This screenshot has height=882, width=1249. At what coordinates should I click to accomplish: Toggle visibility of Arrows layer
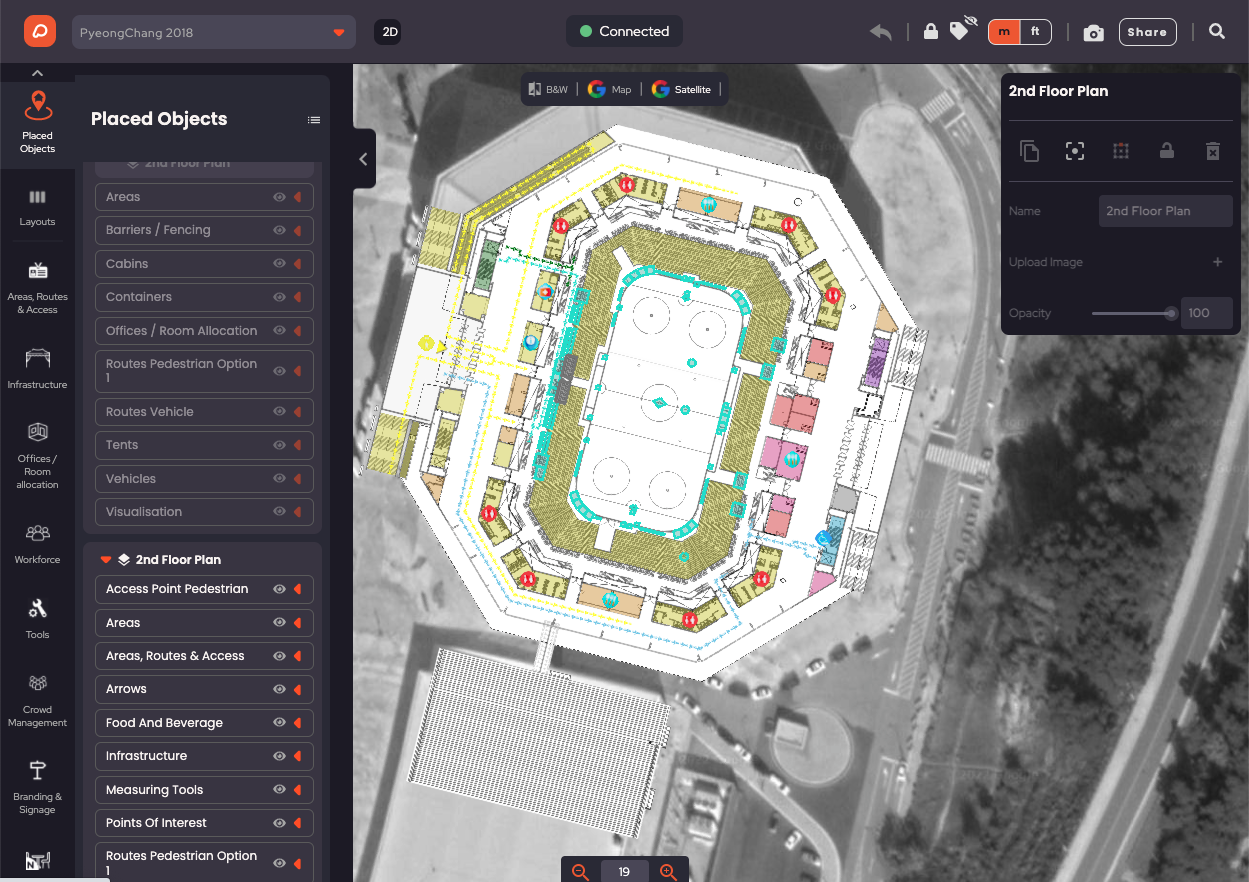(280, 689)
